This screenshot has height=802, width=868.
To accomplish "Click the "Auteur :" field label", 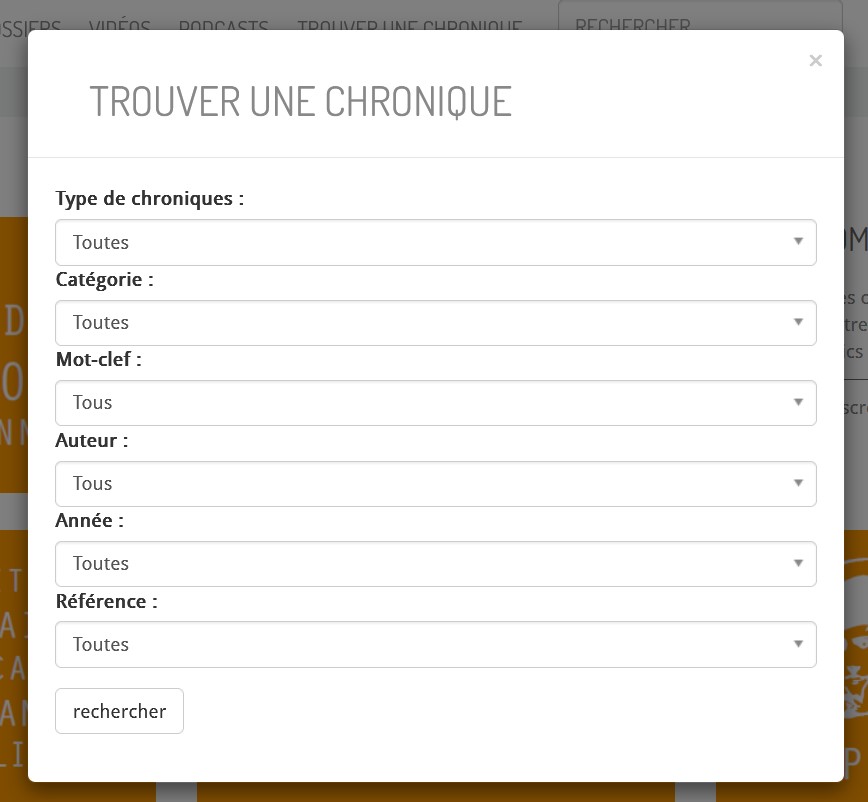I will (x=92, y=441).
